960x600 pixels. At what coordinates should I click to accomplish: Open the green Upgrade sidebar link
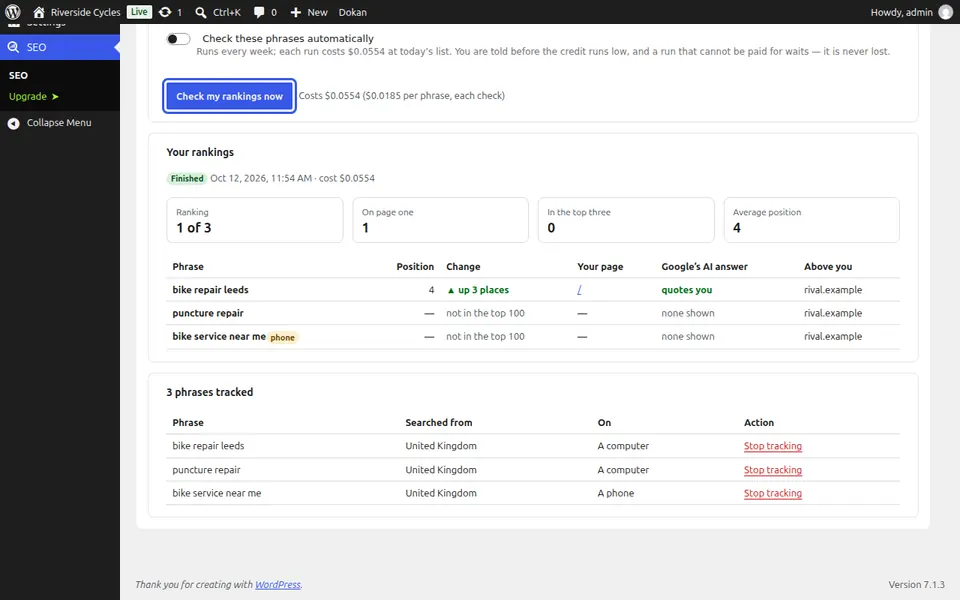tap(34, 96)
